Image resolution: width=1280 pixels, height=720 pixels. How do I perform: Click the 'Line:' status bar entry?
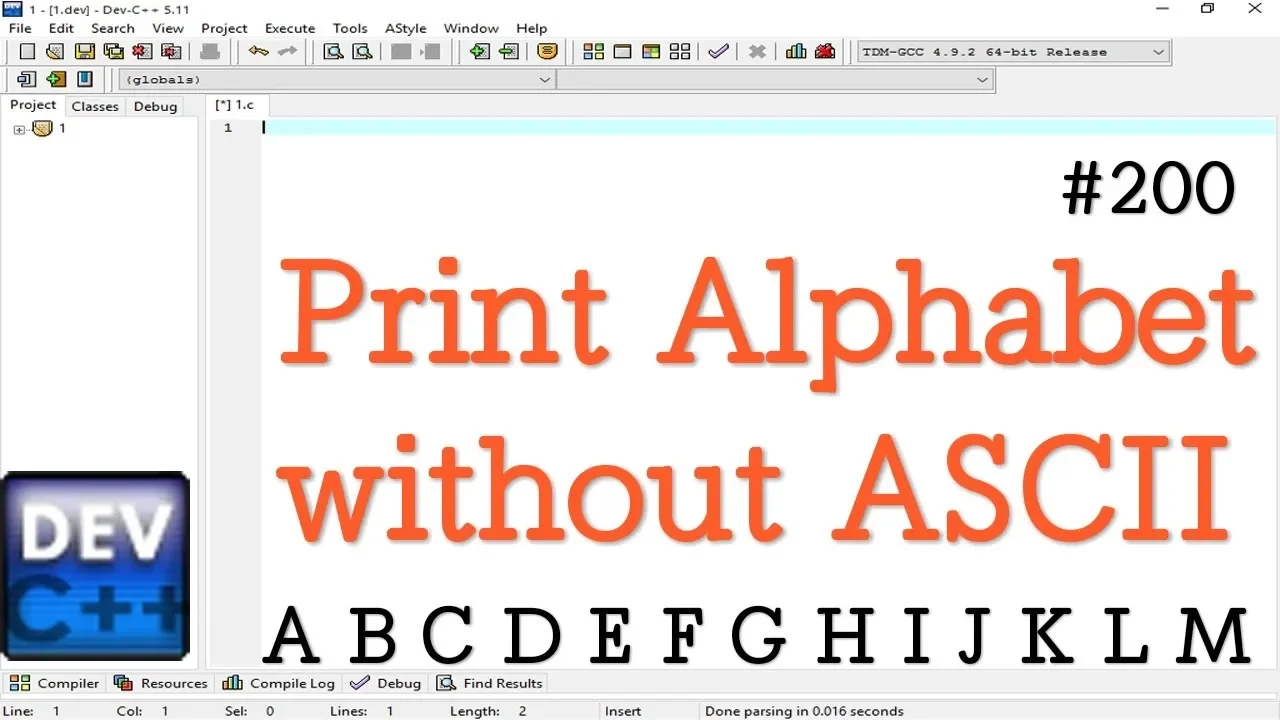33,711
